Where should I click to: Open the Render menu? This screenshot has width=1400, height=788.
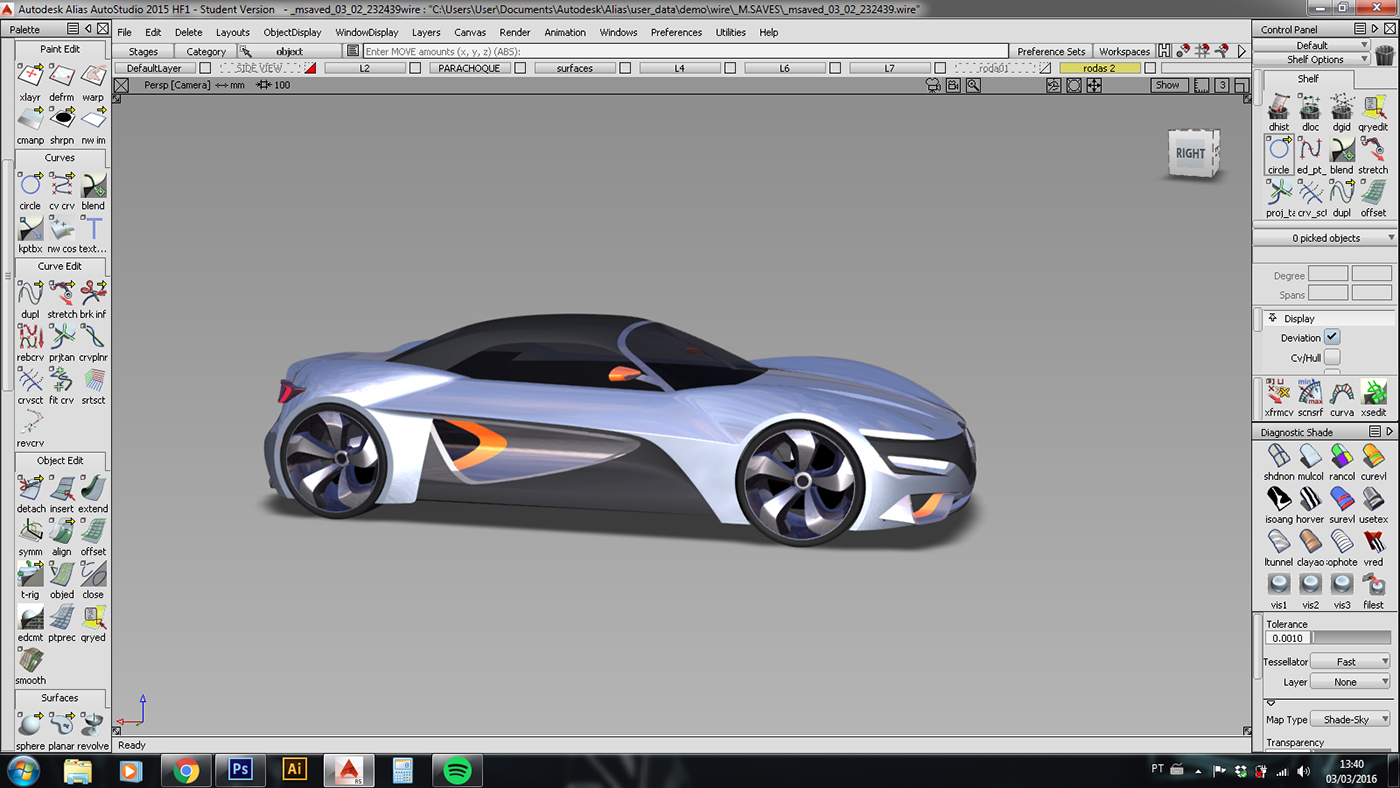coord(514,32)
